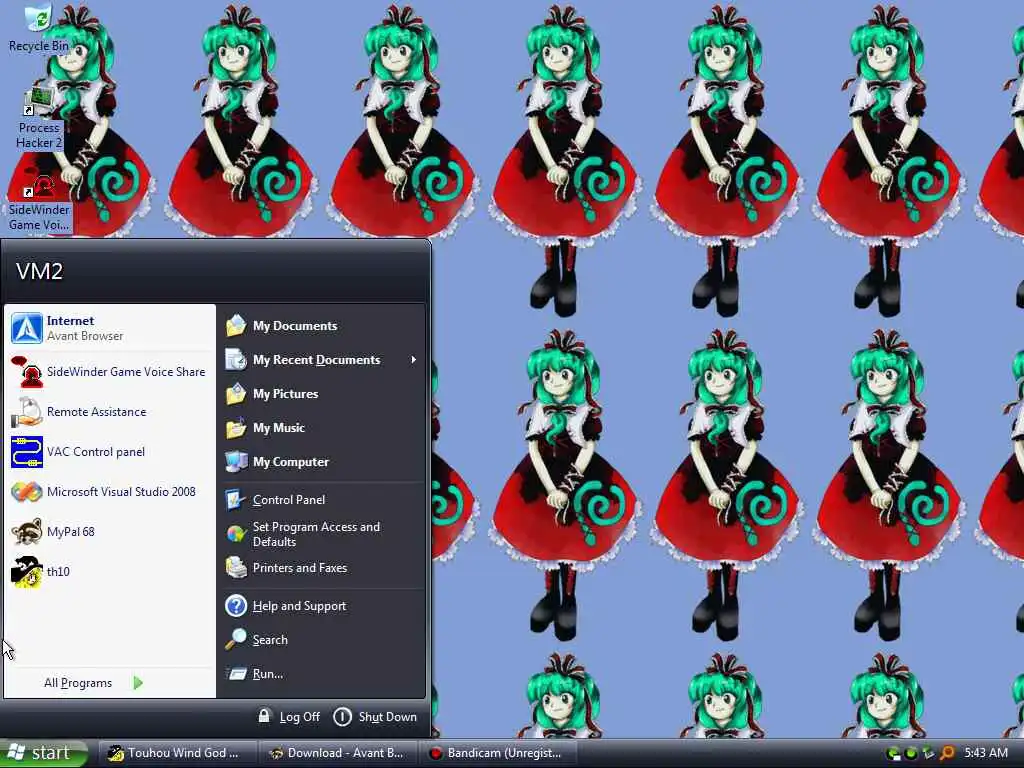The image size is (1024, 768).
Task: Click the orange magnifier tray icon
Action: click(947, 753)
